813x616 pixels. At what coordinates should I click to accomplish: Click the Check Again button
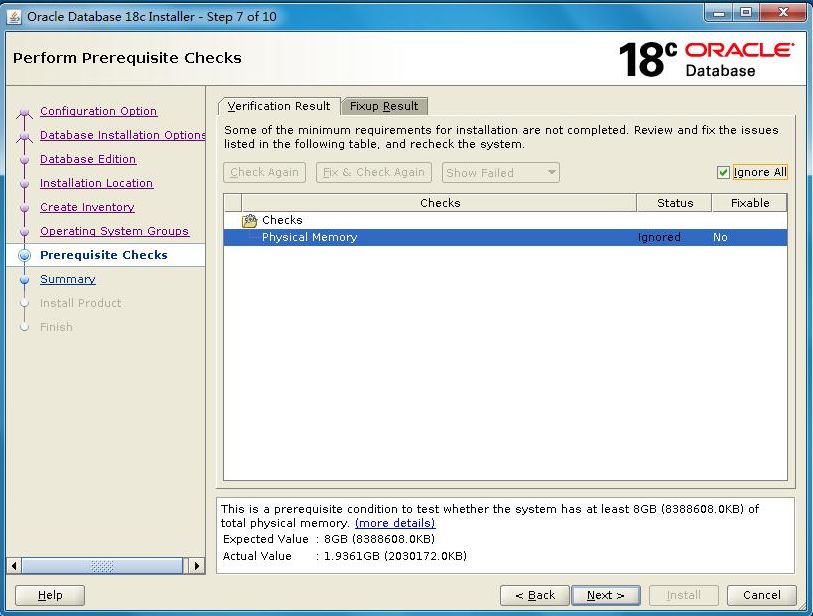pyautogui.click(x=264, y=173)
